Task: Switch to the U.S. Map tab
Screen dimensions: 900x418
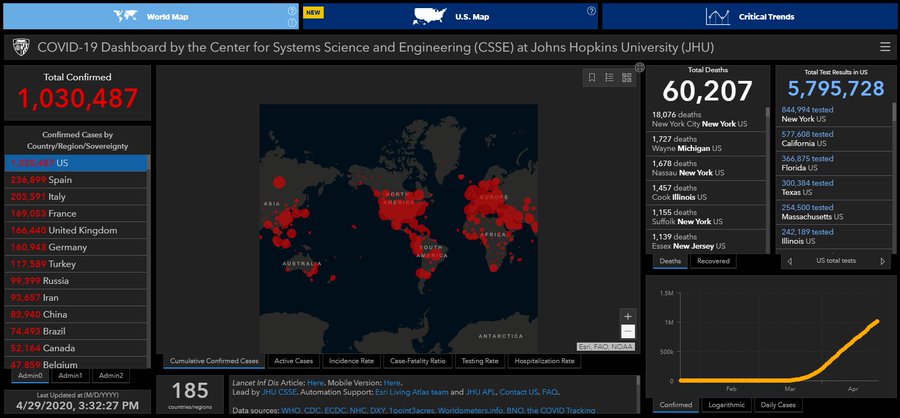Action: pos(450,16)
